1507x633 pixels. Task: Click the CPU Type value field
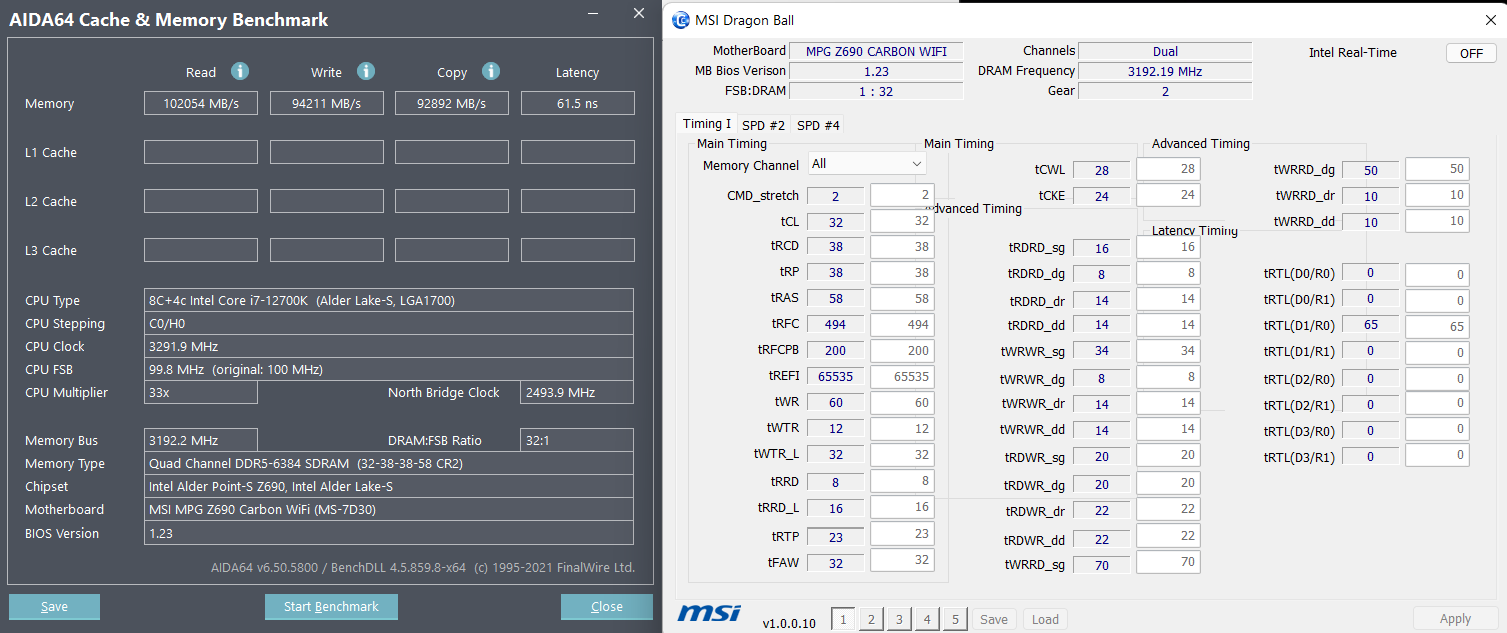[389, 300]
